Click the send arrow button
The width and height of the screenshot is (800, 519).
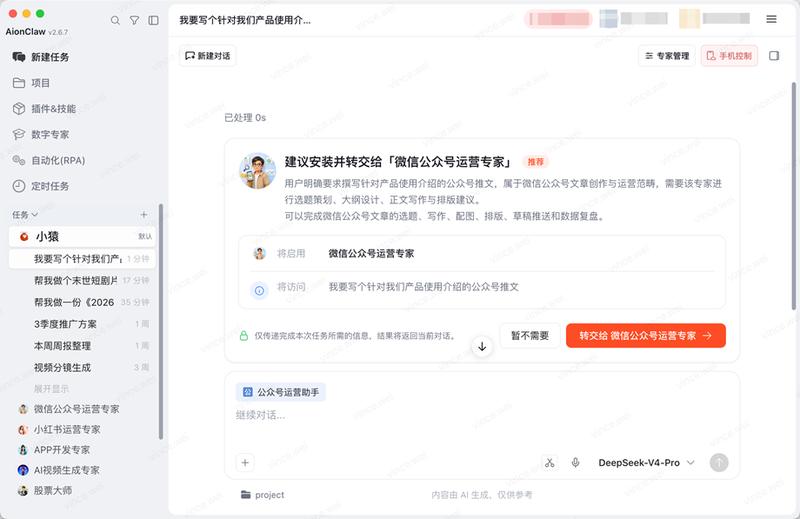coord(719,463)
